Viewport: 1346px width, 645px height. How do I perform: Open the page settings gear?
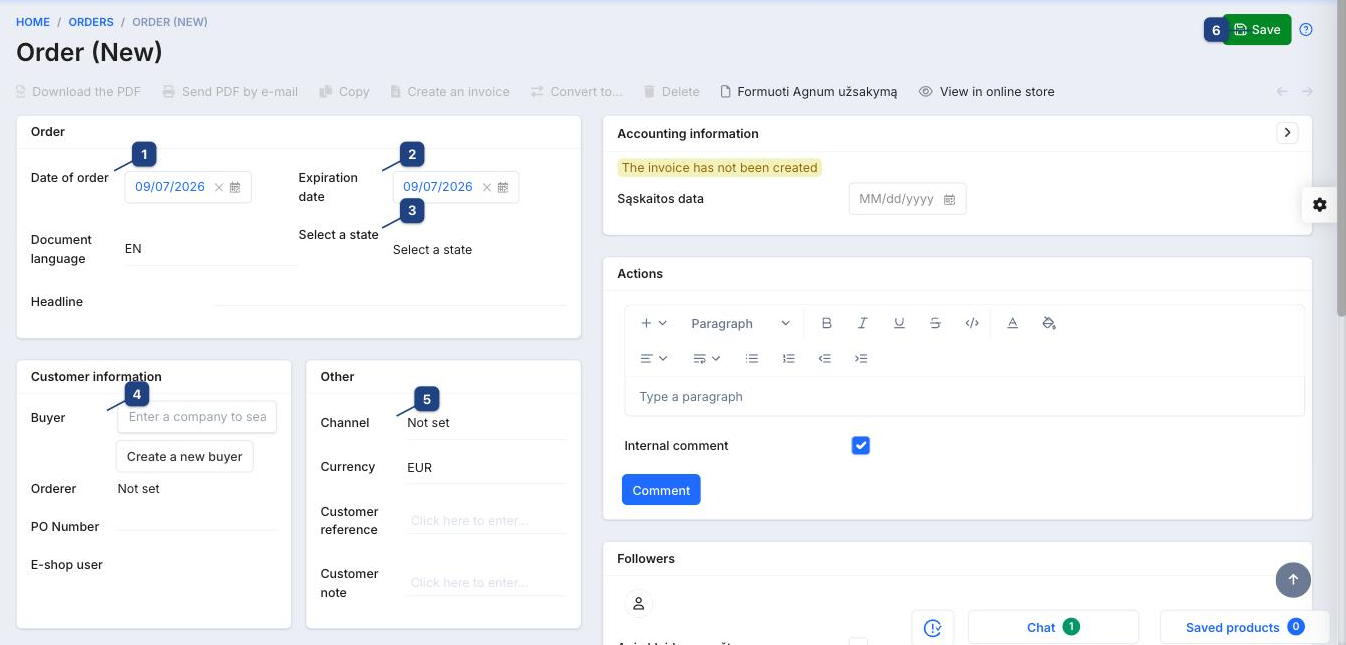click(x=1320, y=204)
